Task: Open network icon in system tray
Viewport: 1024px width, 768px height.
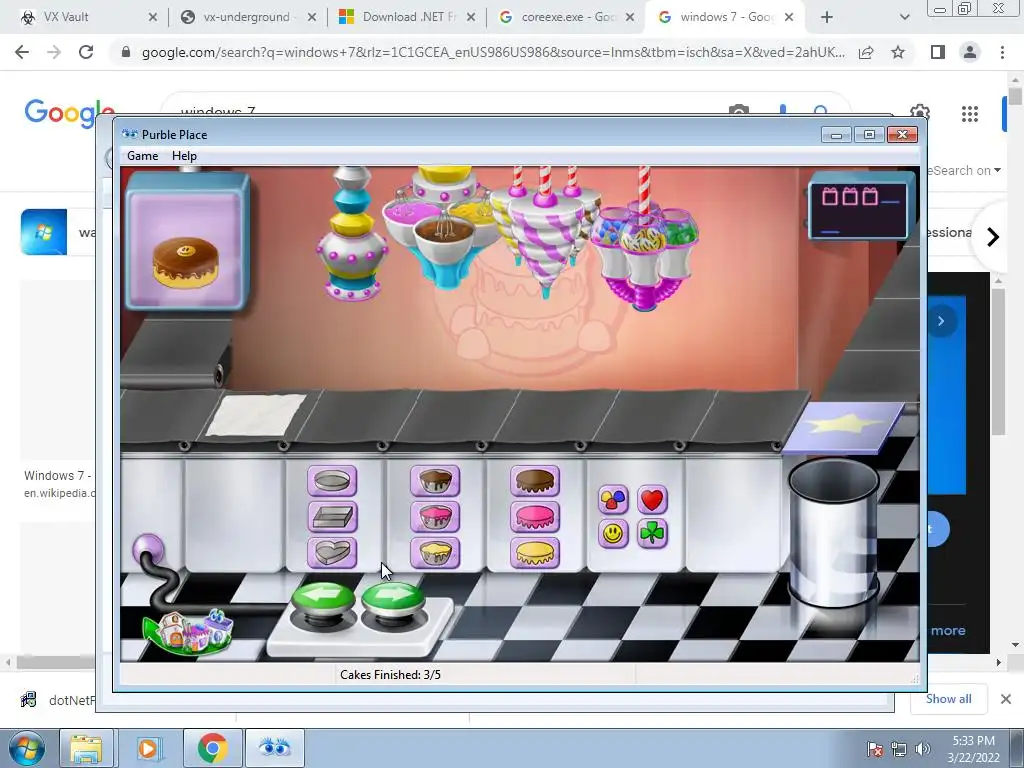Action: pyautogui.click(x=899, y=748)
